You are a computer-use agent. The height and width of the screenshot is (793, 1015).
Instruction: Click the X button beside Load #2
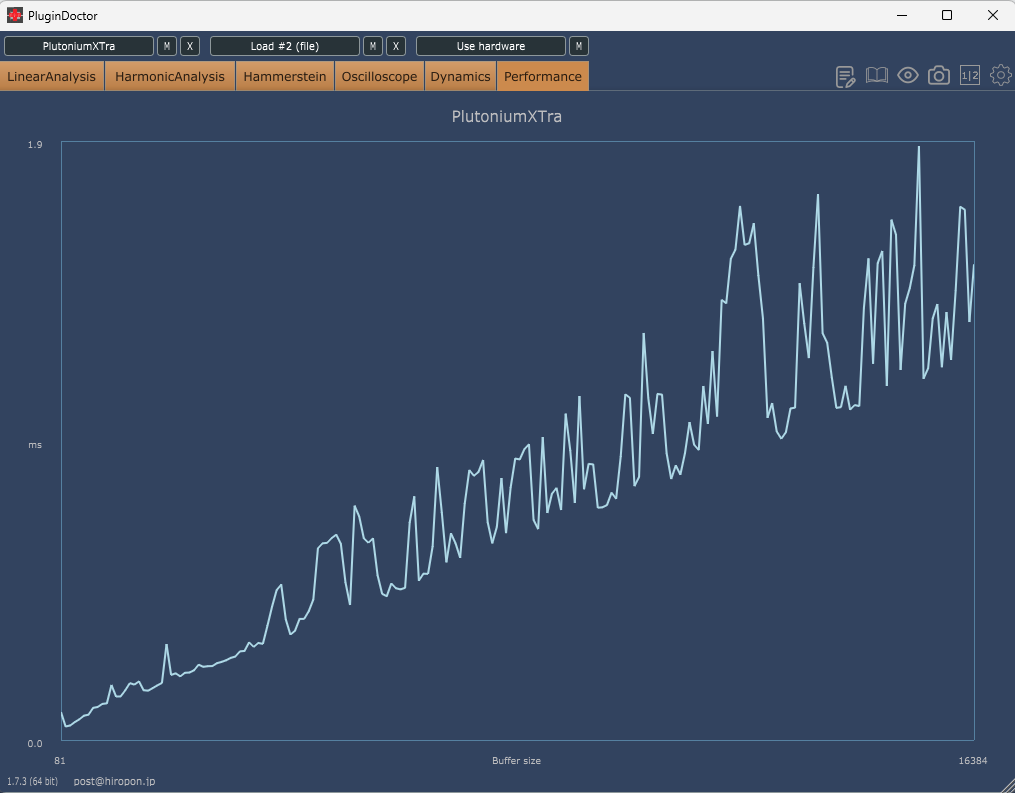tap(396, 46)
